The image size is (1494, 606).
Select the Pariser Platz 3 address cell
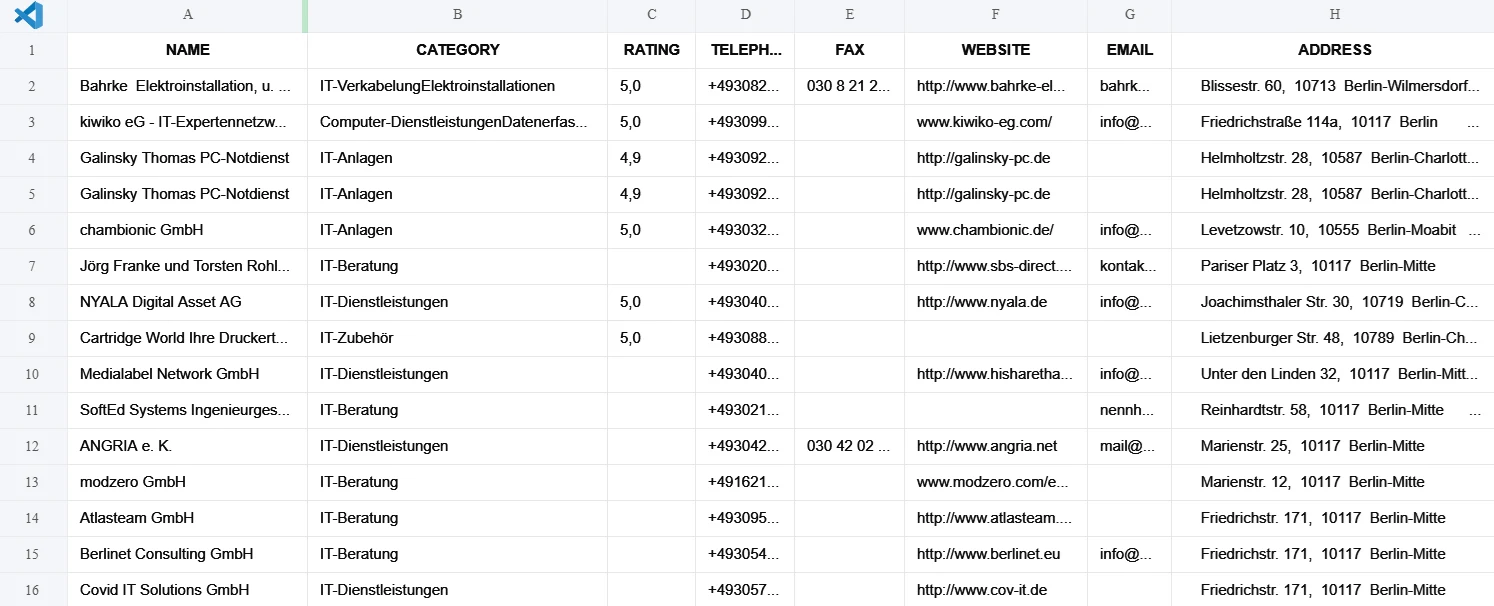pos(1335,266)
